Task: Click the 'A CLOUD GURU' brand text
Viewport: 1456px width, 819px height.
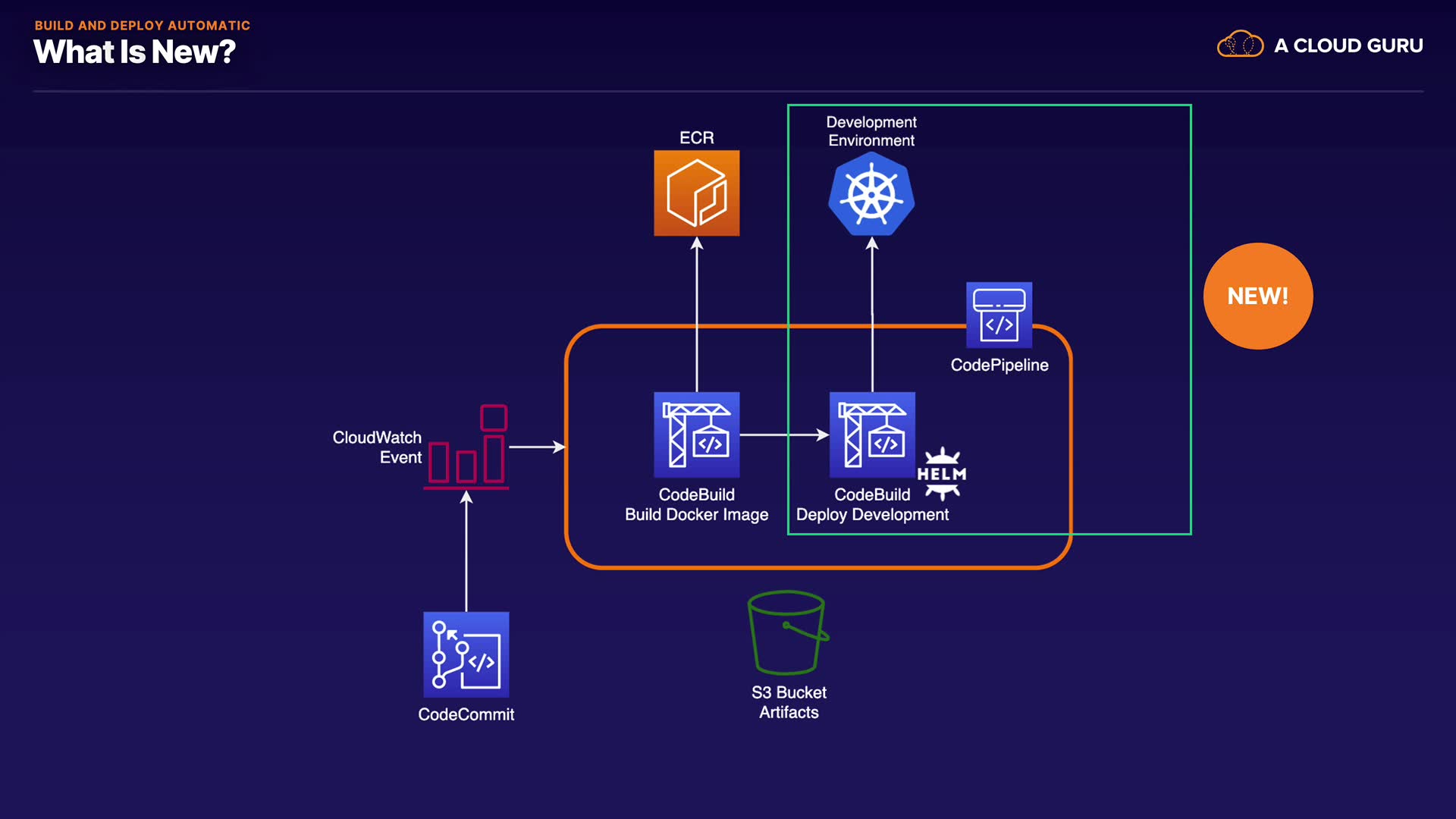Action: [1348, 45]
